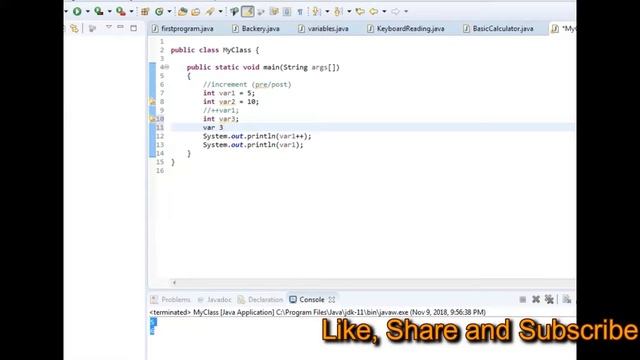Viewport: 640px width, 360px height.
Task: Click the Previous Annotation icon
Action: pyautogui.click(x=338, y=11)
